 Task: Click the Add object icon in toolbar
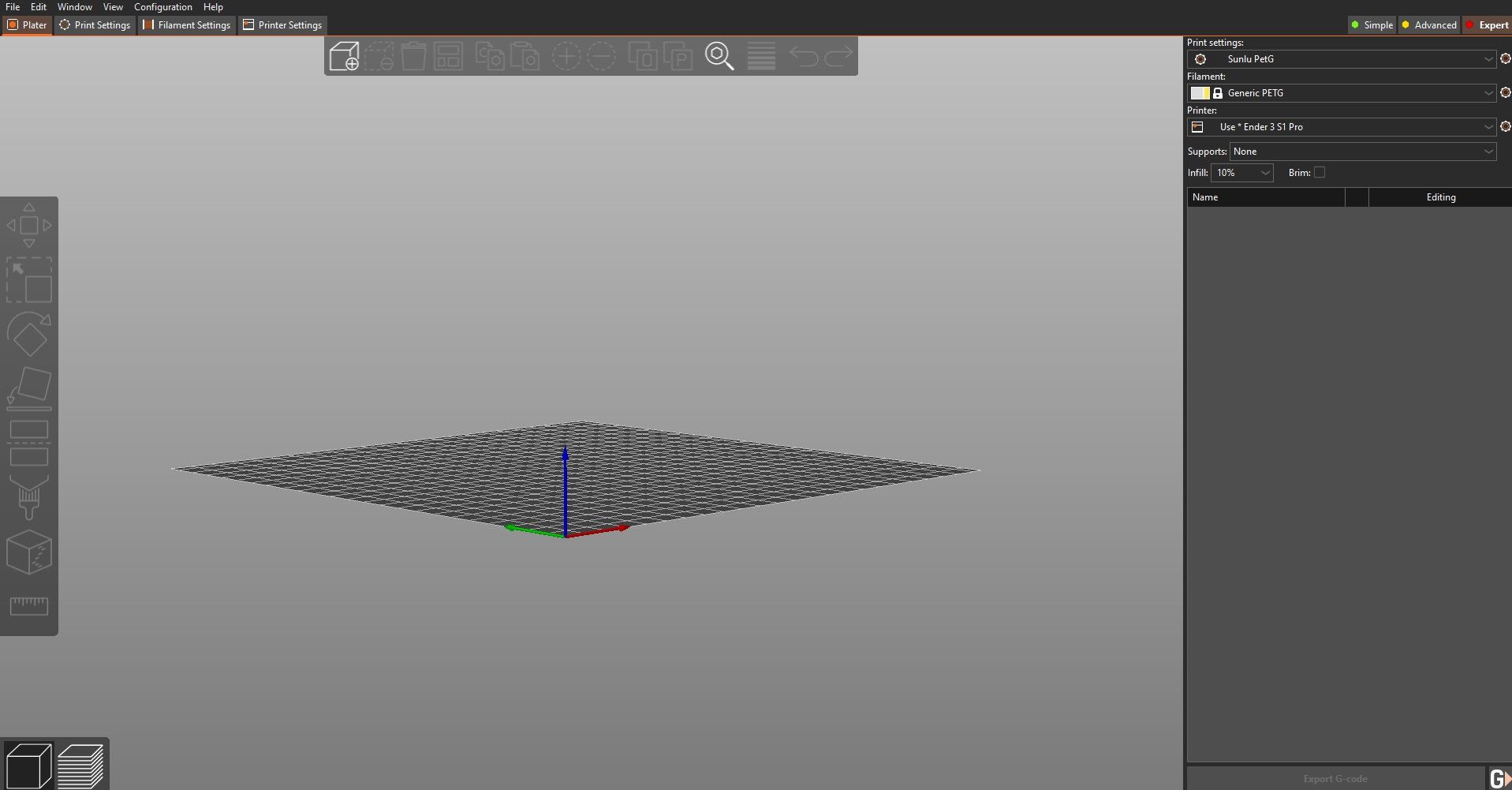(x=344, y=56)
